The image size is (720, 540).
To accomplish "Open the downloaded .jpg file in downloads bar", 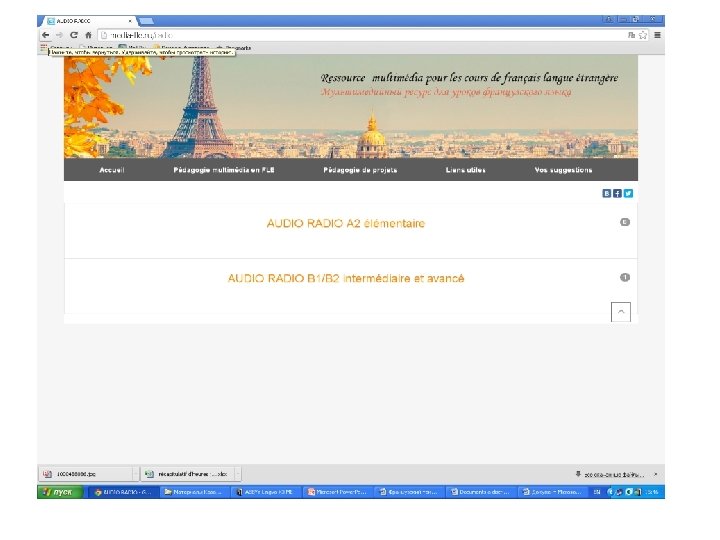I will point(86,474).
